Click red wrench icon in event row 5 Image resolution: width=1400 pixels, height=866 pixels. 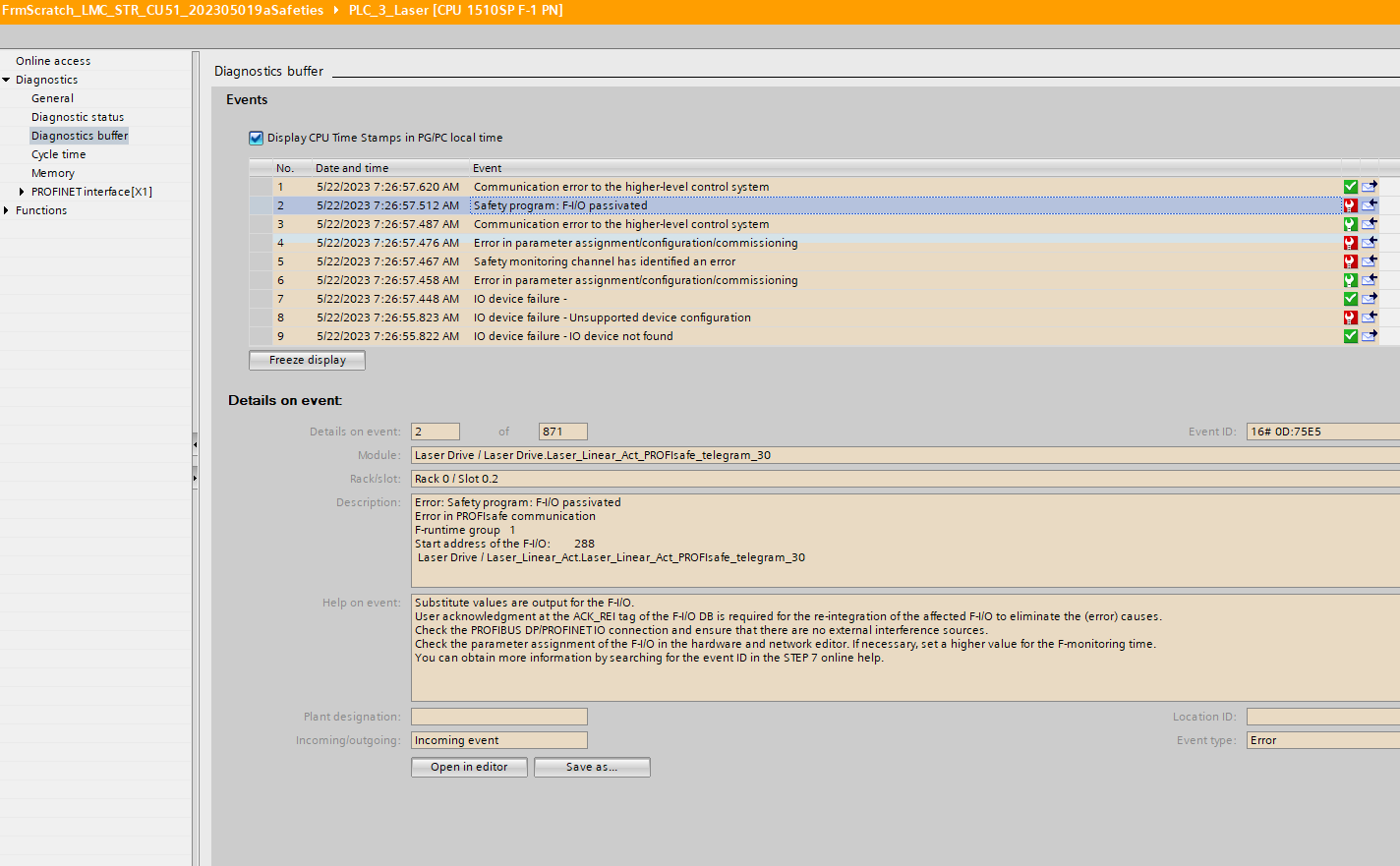coord(1350,261)
